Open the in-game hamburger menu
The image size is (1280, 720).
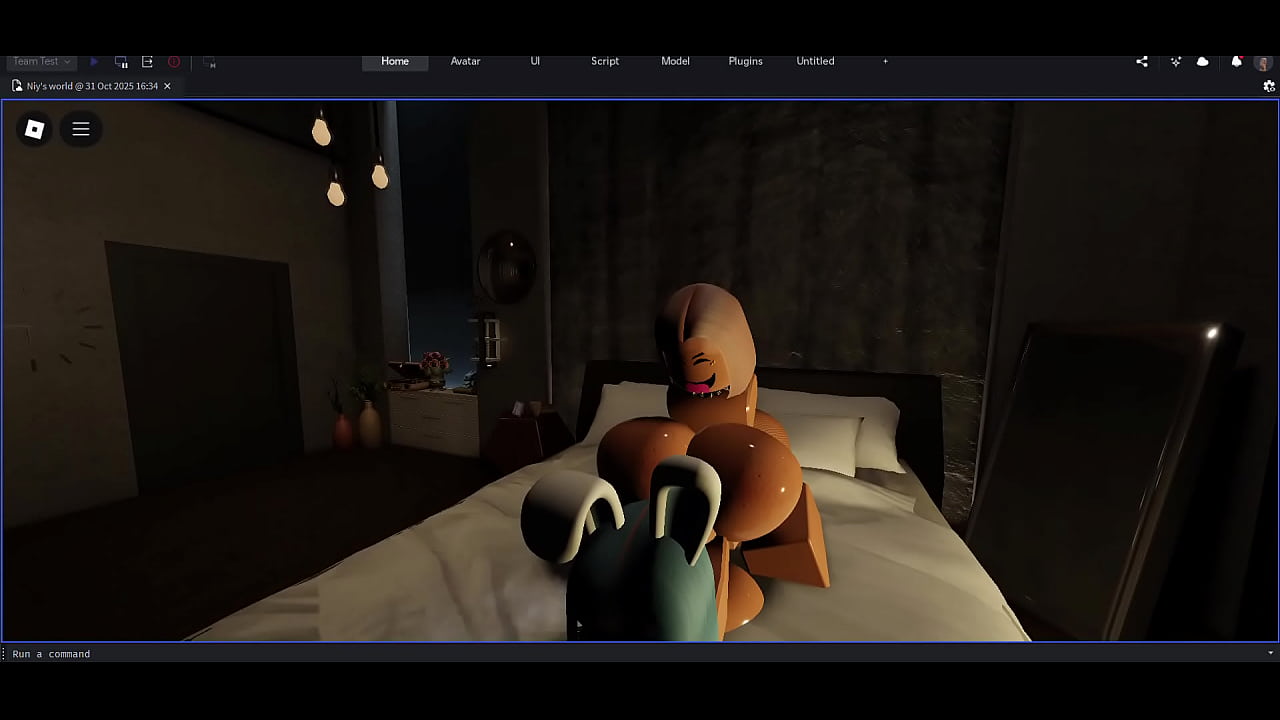pos(81,129)
